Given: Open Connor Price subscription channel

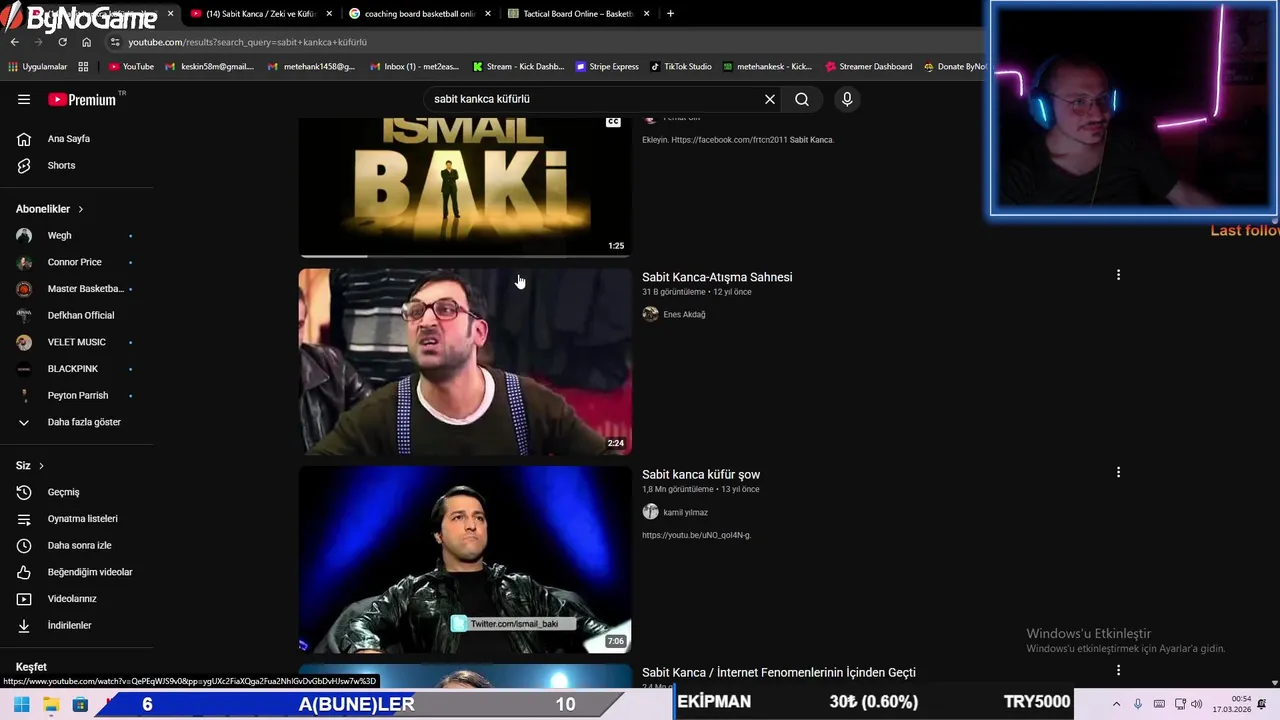Looking at the screenshot, I should [77, 262].
